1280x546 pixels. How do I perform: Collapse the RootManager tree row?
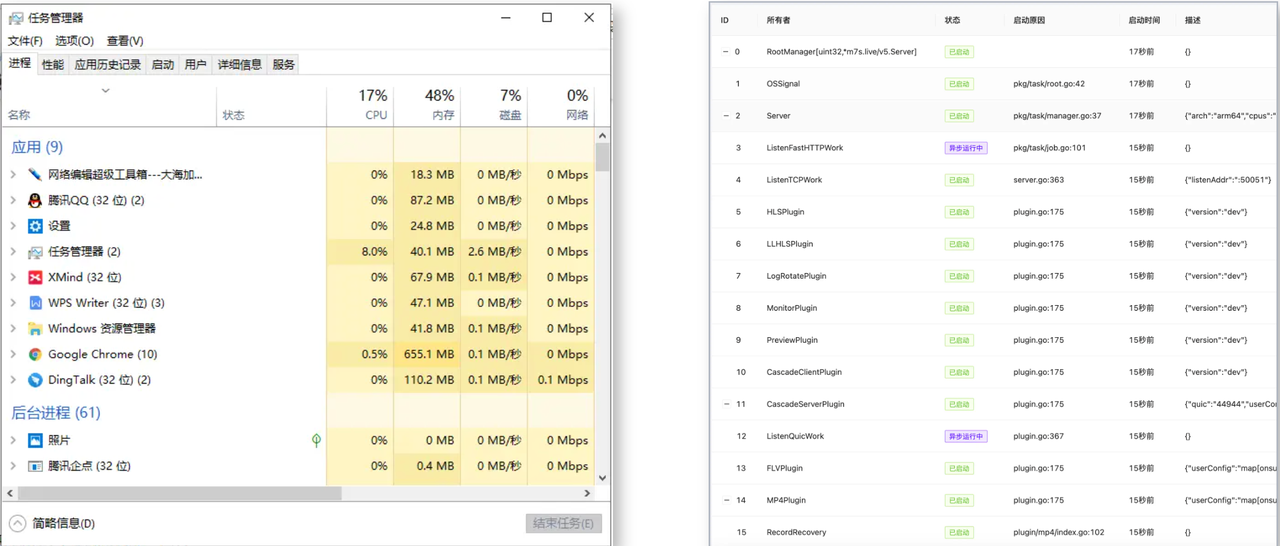point(726,52)
